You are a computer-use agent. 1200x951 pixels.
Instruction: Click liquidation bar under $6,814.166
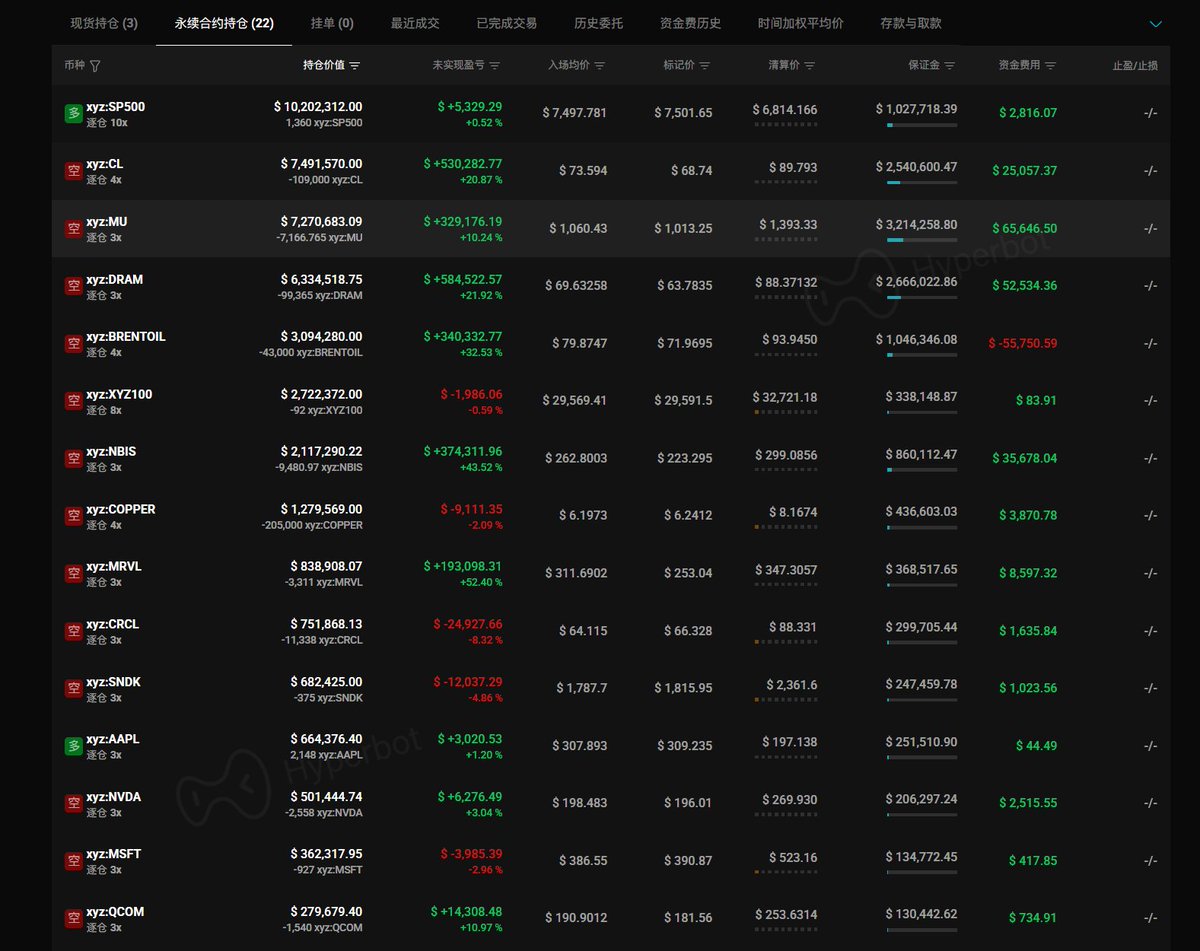785,125
